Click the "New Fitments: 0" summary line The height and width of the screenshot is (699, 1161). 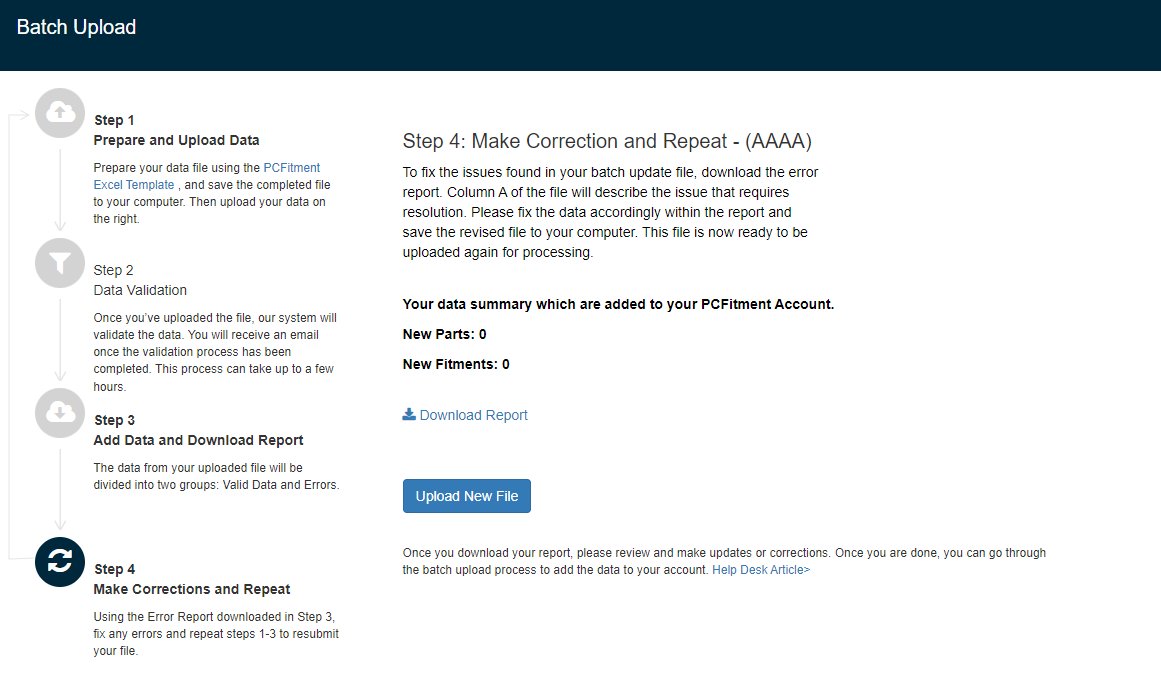click(x=456, y=364)
